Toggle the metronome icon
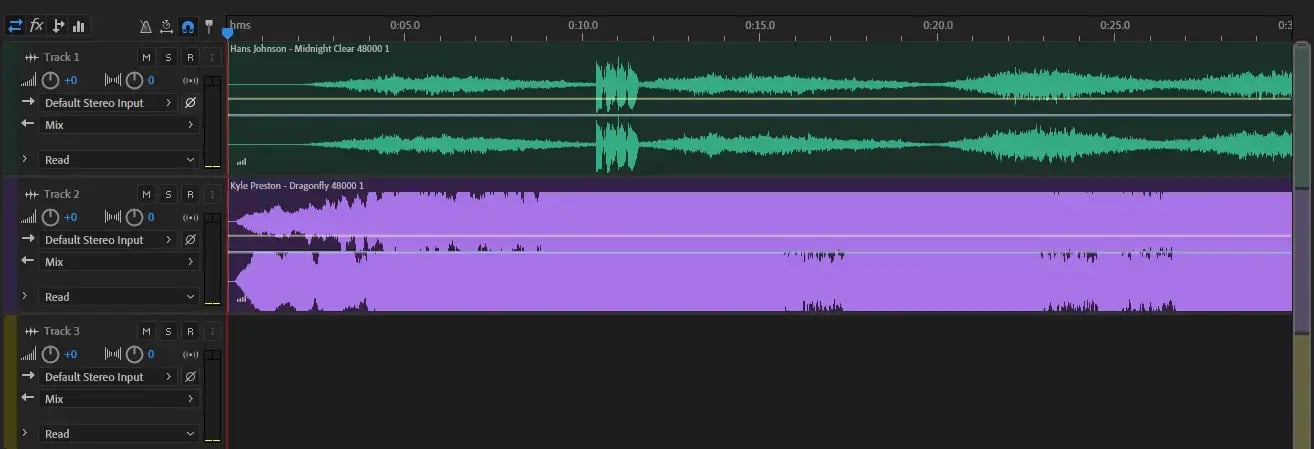The width and height of the screenshot is (1314, 449). click(x=145, y=26)
